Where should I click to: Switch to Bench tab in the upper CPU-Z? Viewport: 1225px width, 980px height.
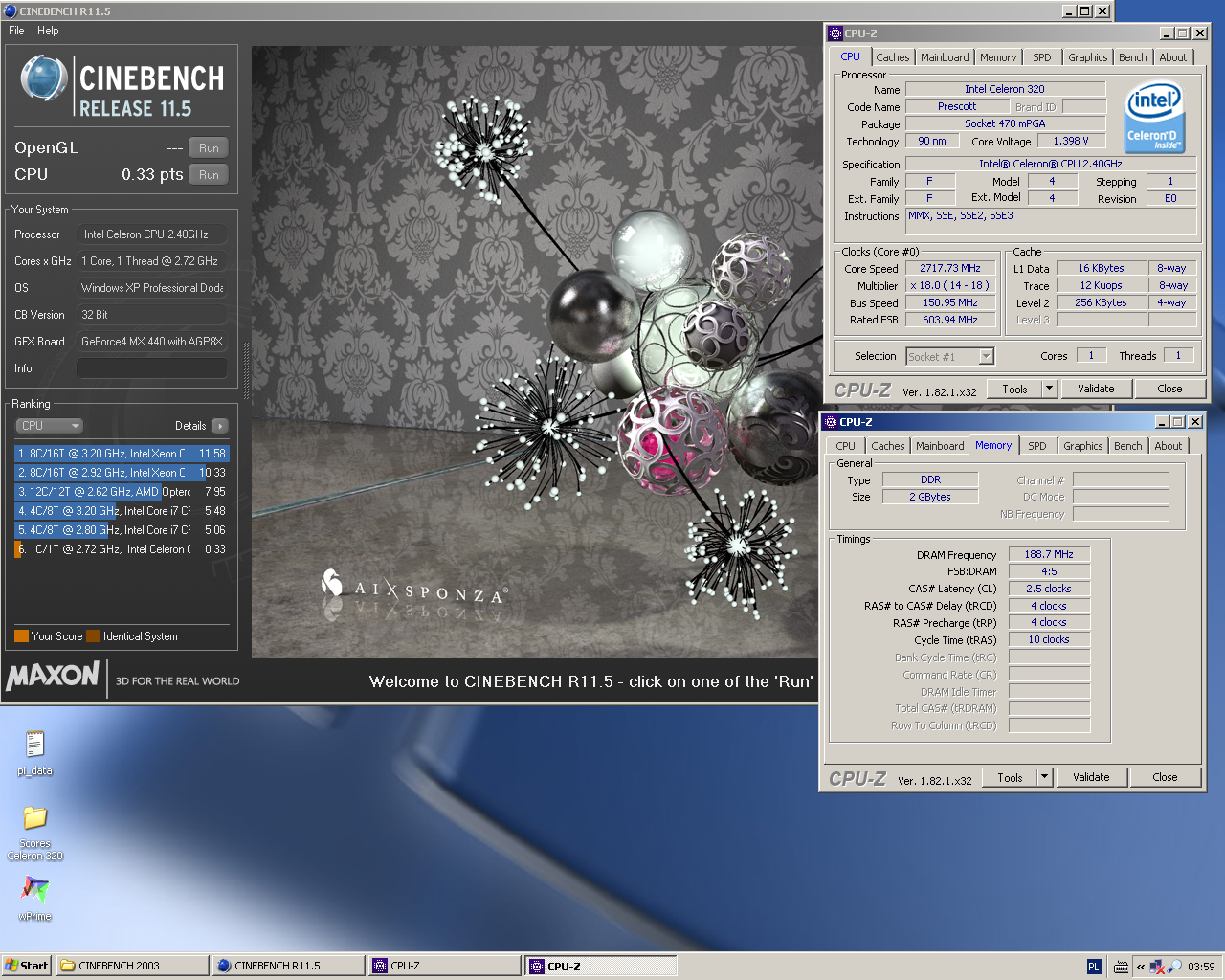(1133, 57)
